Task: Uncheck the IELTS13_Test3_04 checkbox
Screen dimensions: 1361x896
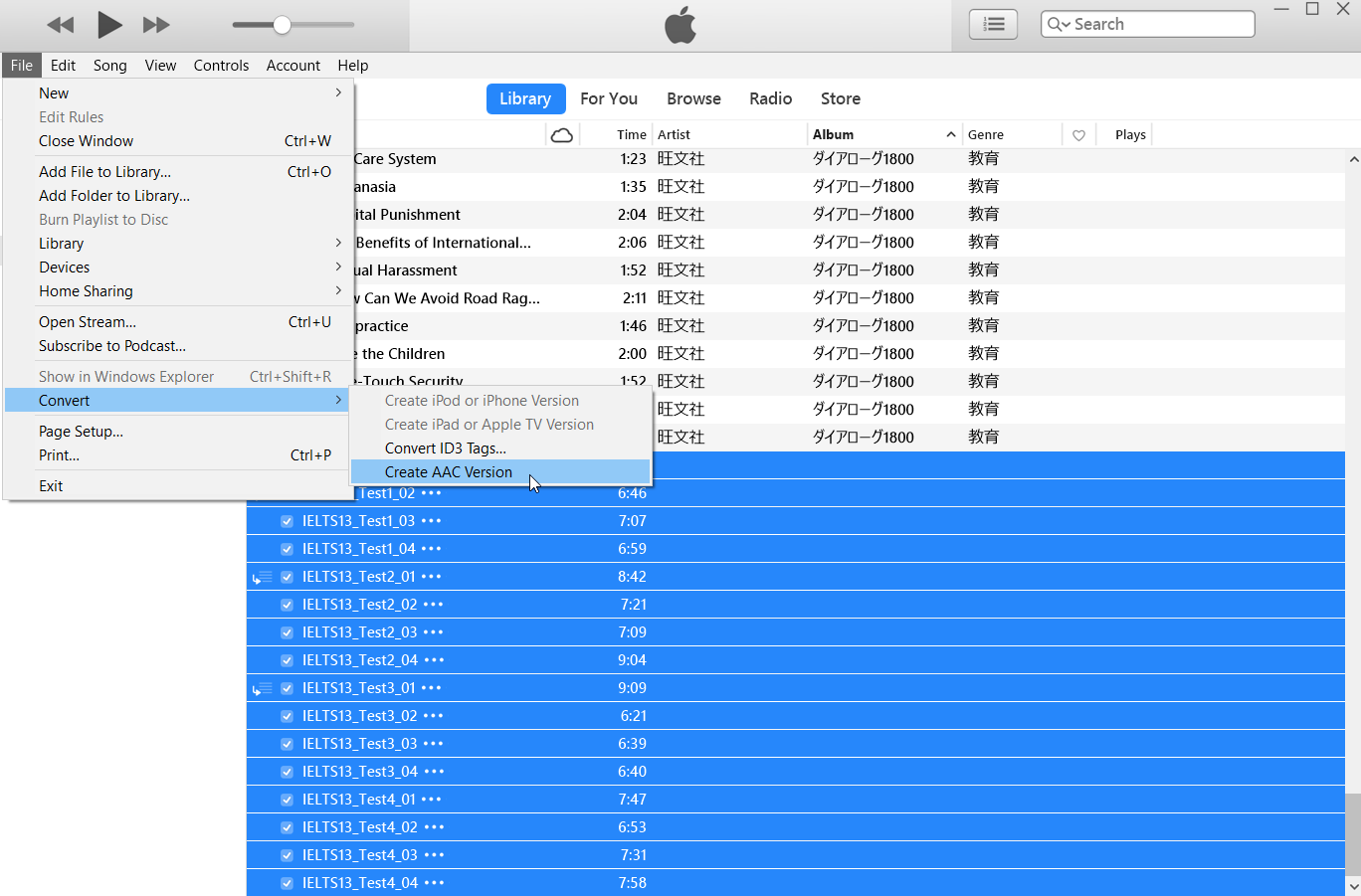Action: (287, 772)
